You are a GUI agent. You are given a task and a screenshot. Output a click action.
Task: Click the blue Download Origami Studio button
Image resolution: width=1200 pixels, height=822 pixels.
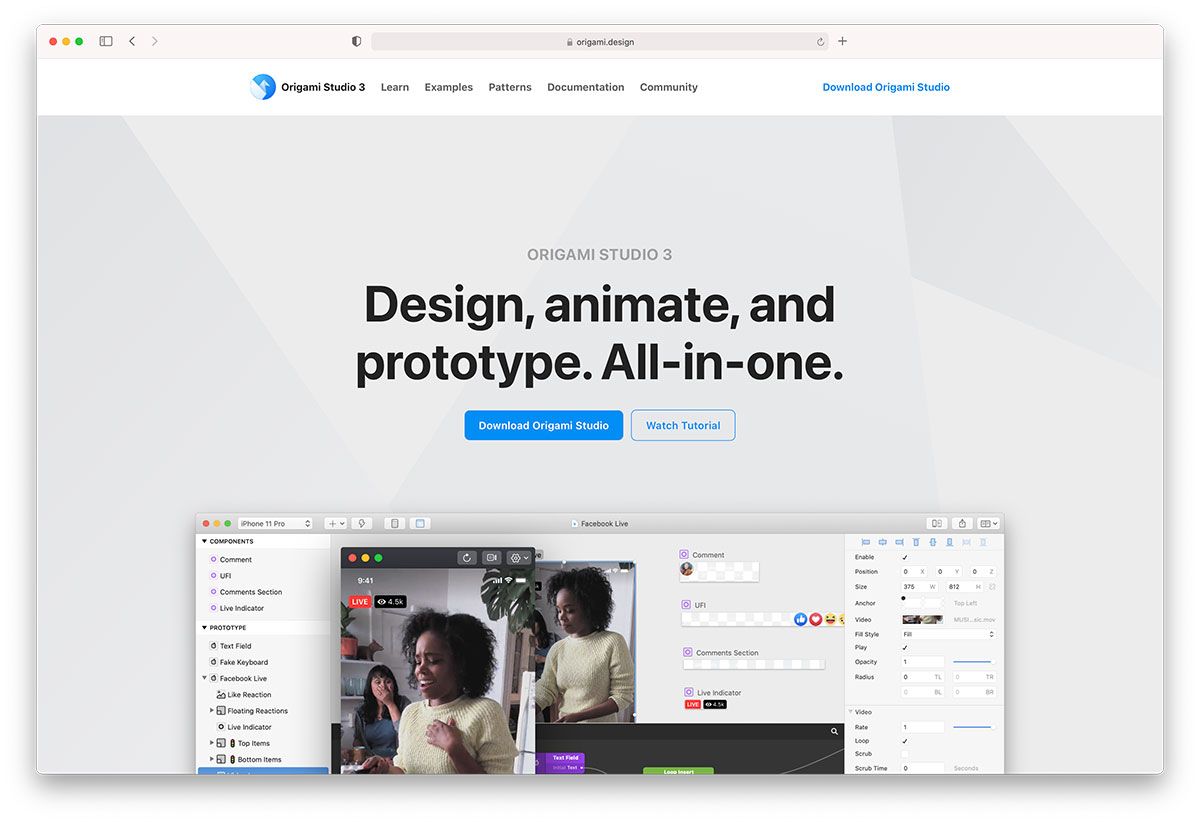click(x=544, y=425)
